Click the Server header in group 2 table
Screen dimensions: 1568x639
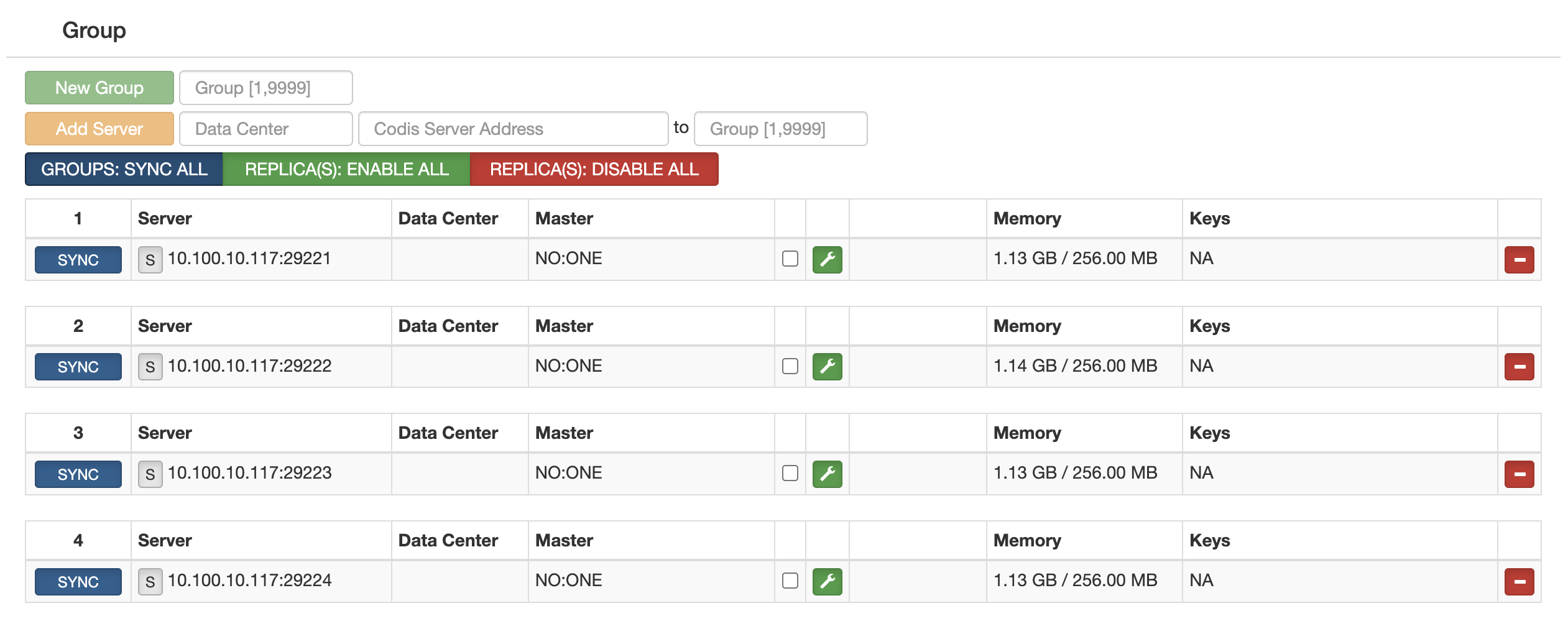[165, 326]
